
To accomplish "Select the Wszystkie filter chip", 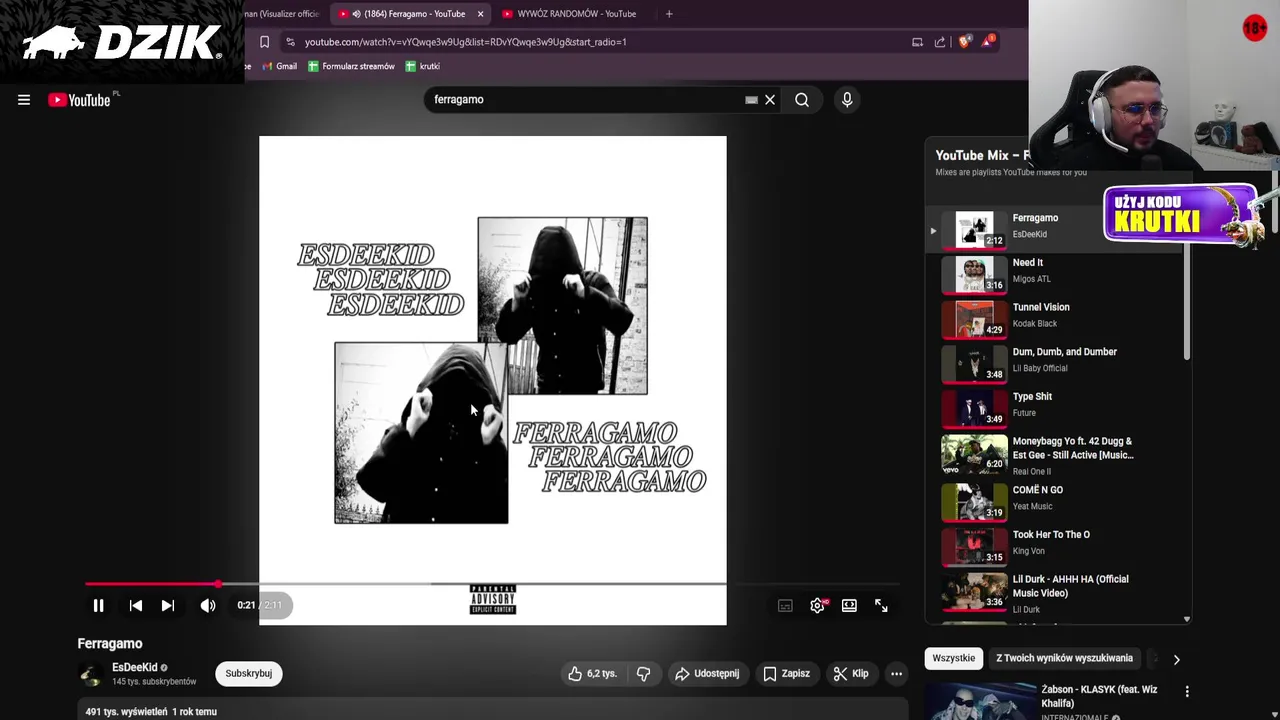I will tap(953, 659).
